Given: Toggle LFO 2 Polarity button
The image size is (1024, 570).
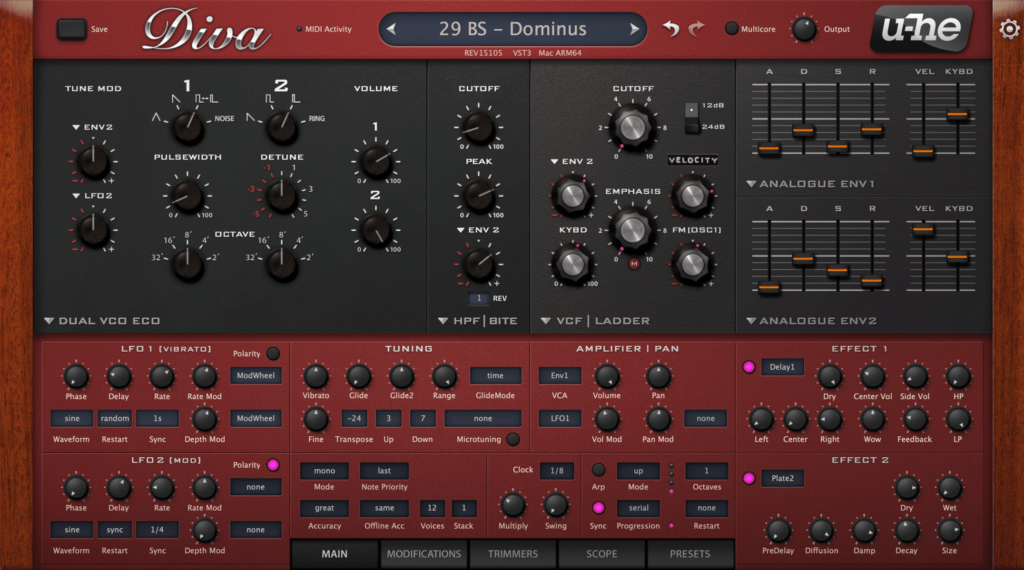Looking at the screenshot, I should coord(273,465).
